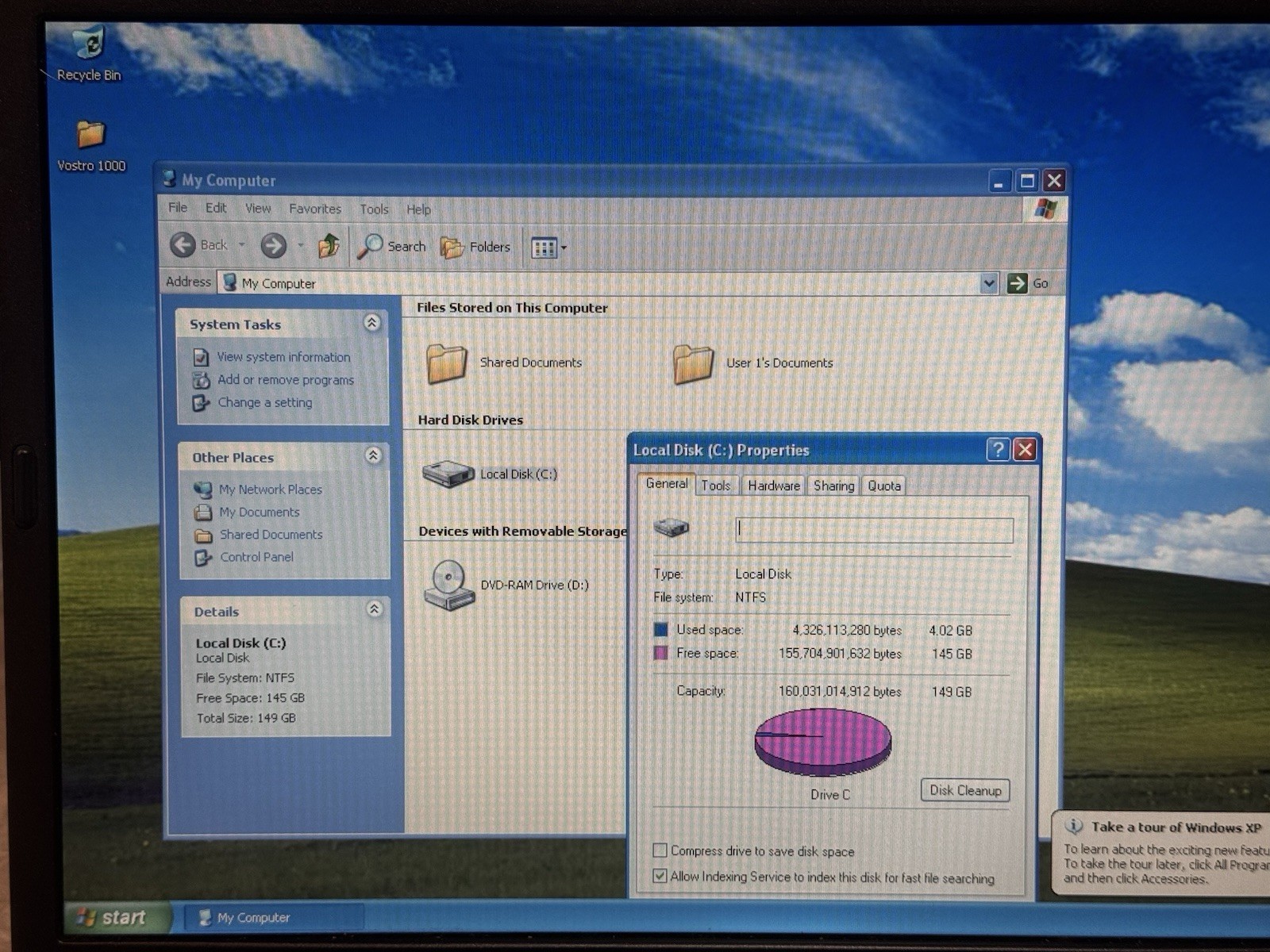Expand the Address bar dropdown
This screenshot has height=952, width=1270.
pos(989,283)
